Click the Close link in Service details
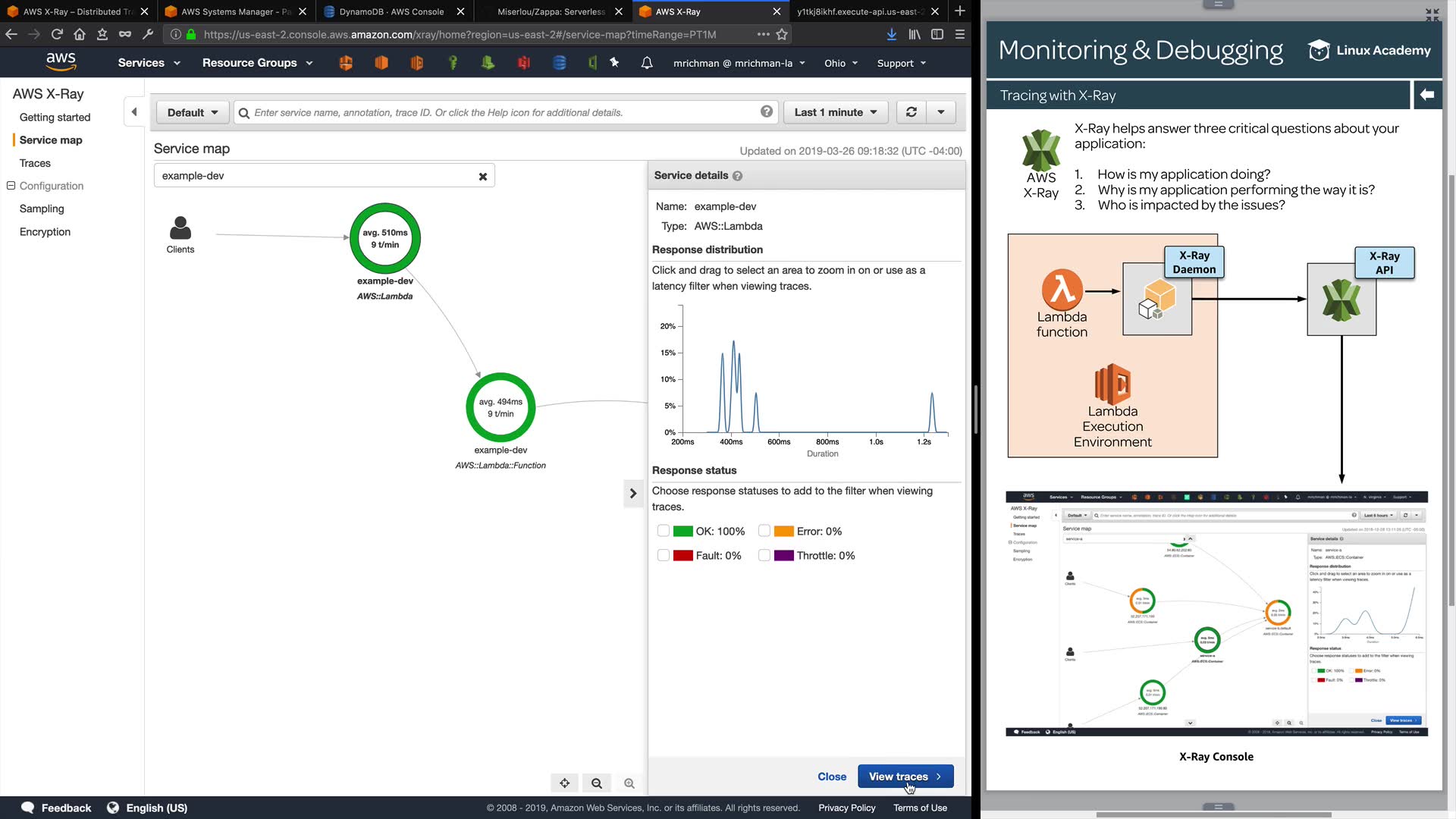Image resolution: width=1456 pixels, height=819 pixels. click(832, 777)
